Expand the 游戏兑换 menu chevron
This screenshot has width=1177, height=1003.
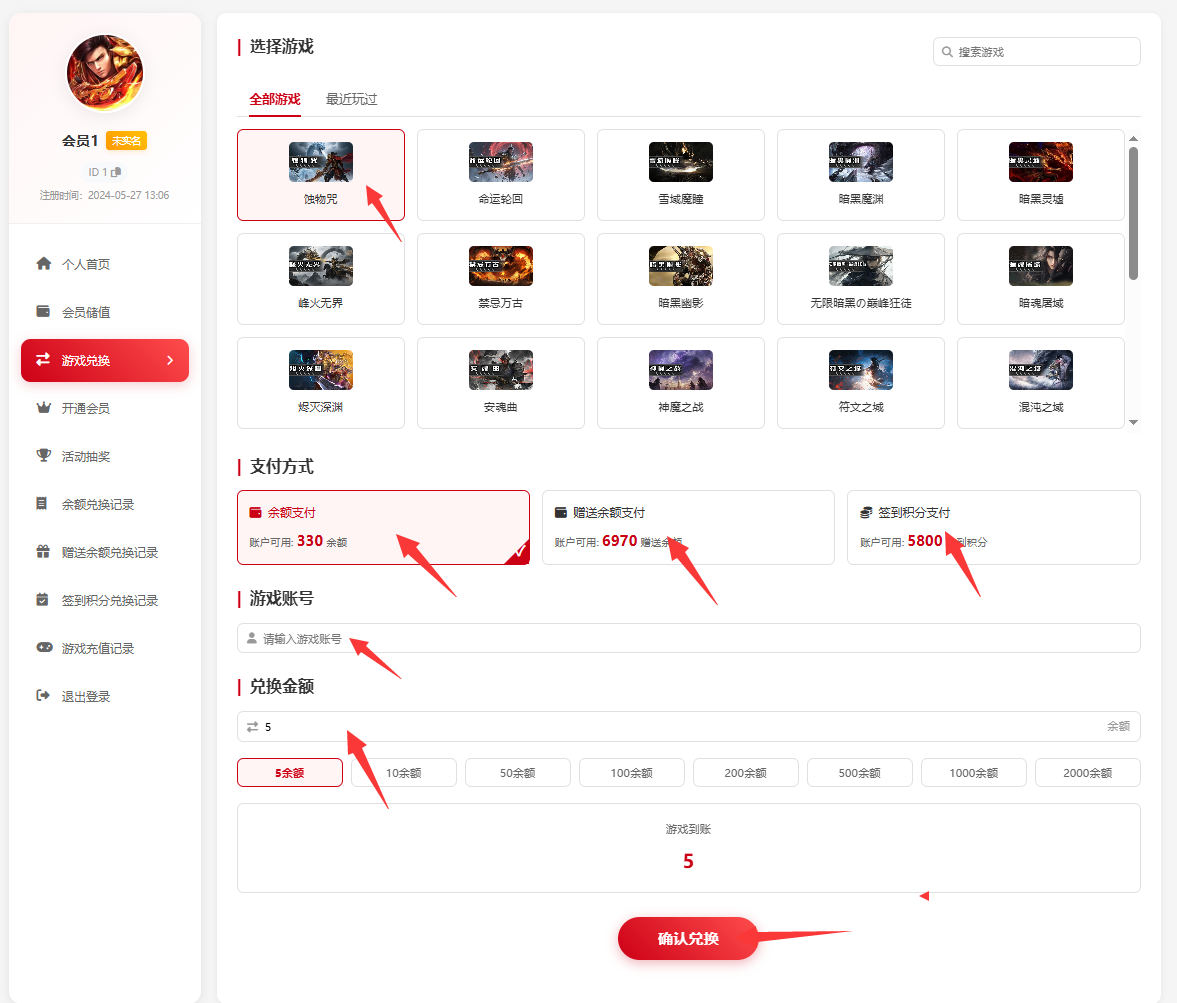coord(170,360)
